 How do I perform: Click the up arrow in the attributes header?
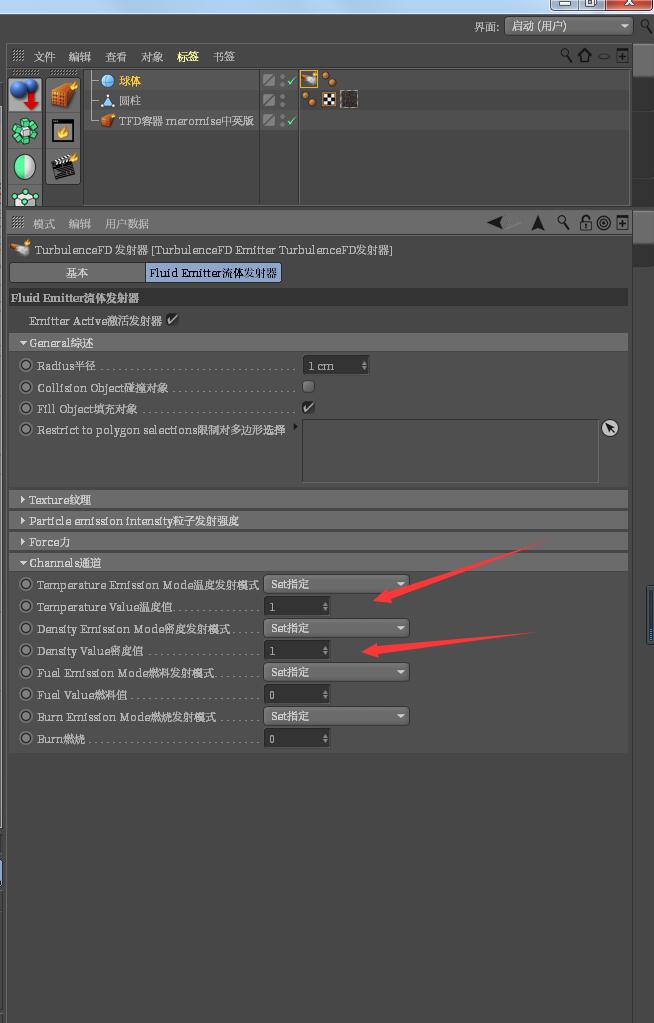coord(538,223)
